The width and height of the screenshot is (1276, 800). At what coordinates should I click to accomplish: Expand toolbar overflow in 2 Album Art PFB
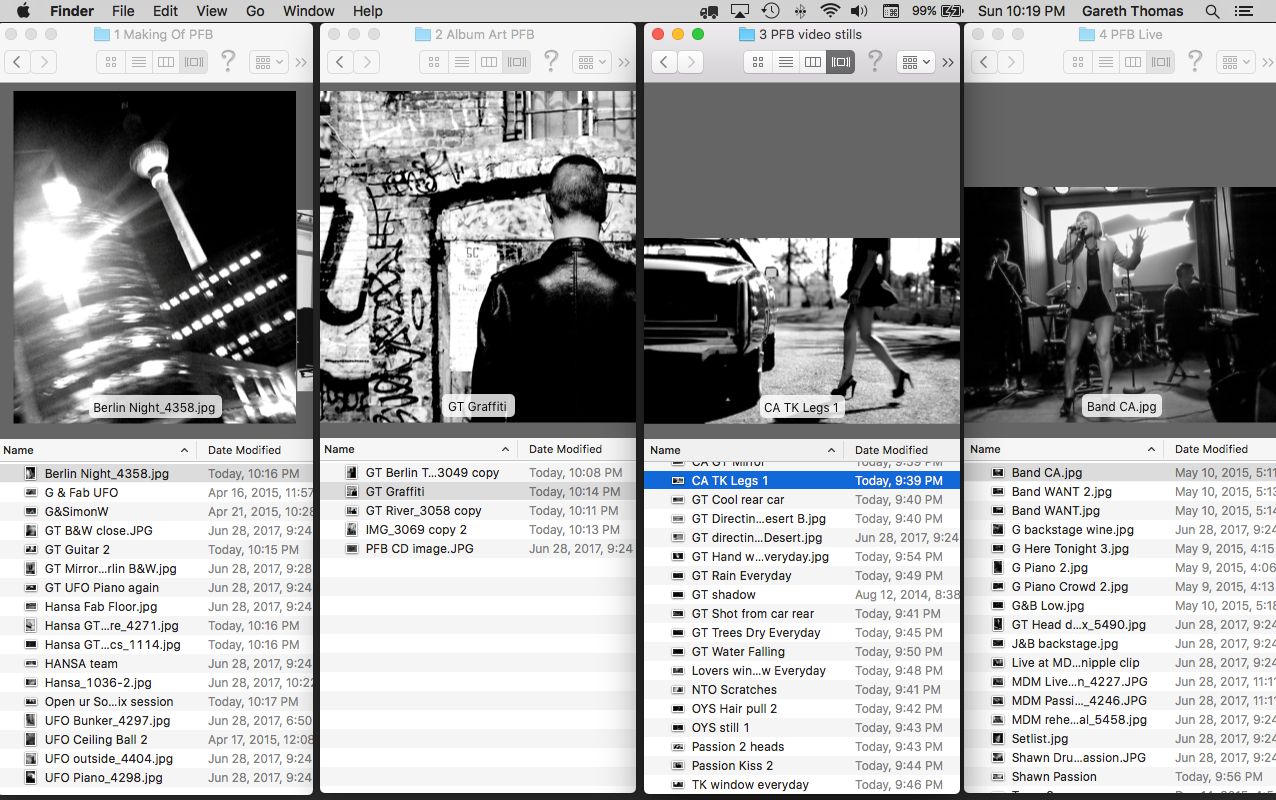point(624,62)
